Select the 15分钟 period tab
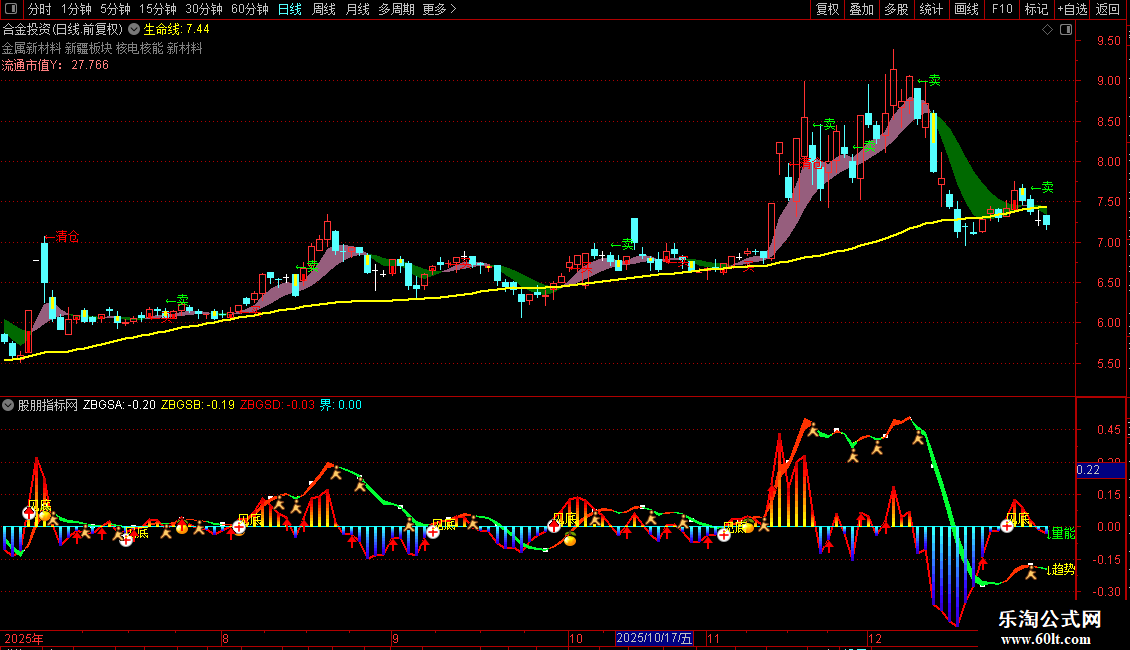Image resolution: width=1130 pixels, height=650 pixels. [158, 9]
